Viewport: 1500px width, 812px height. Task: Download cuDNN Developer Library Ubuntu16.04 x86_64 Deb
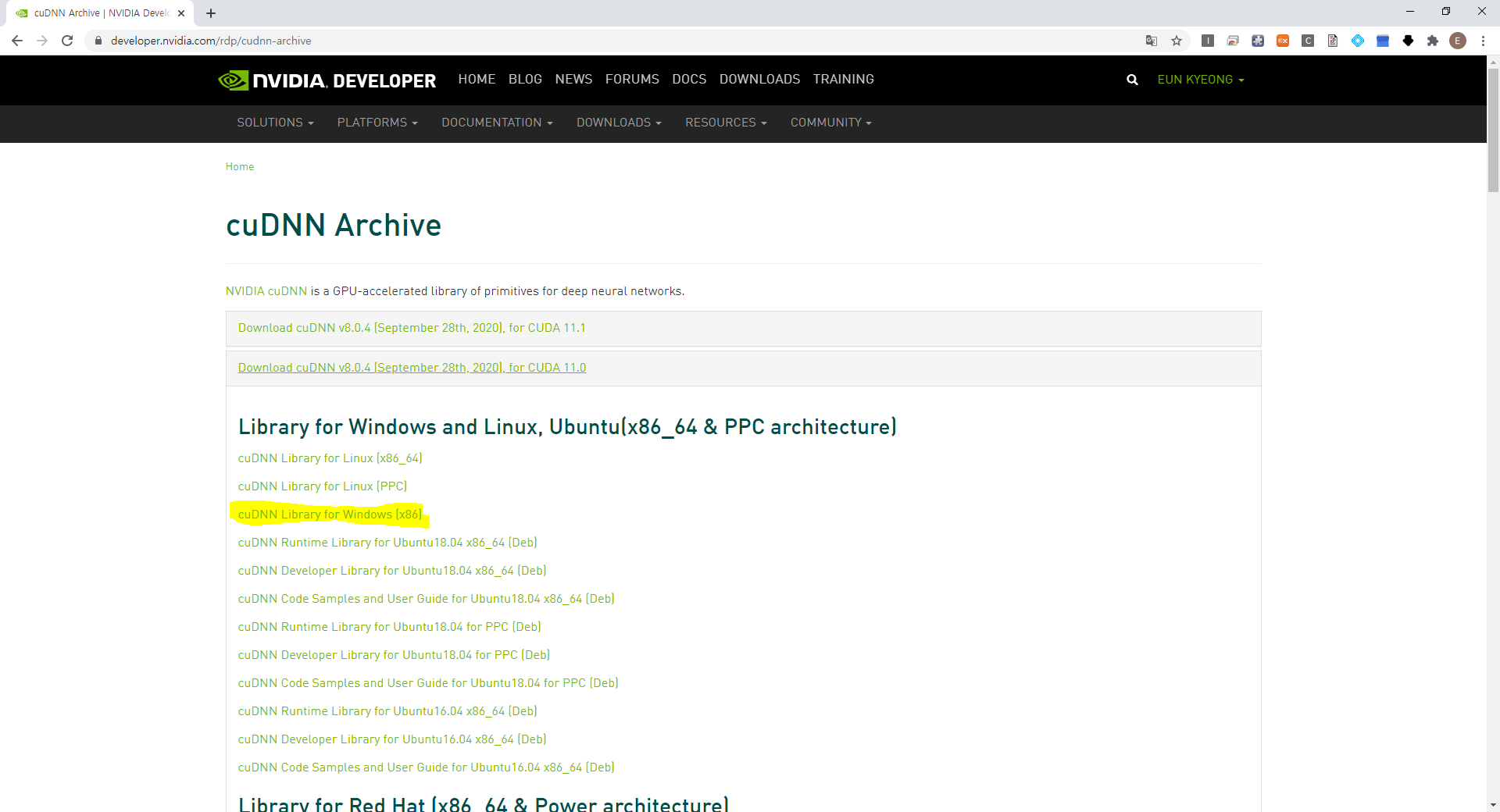(392, 739)
